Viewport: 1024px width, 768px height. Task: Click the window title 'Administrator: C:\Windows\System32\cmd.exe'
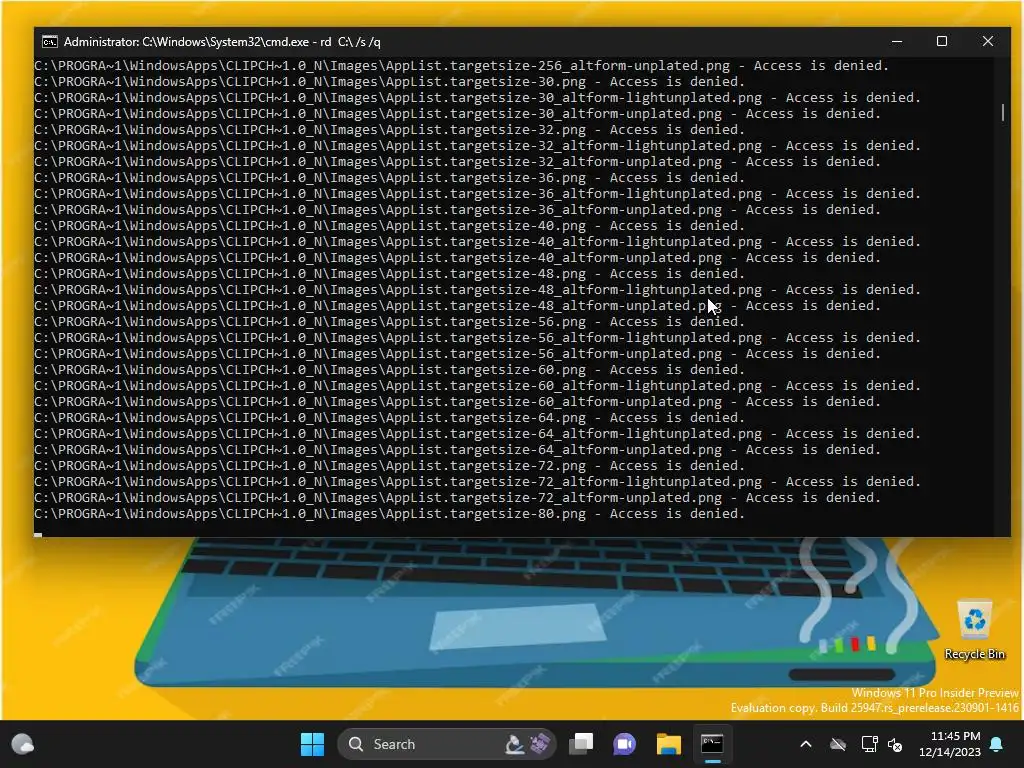pyautogui.click(x=186, y=42)
